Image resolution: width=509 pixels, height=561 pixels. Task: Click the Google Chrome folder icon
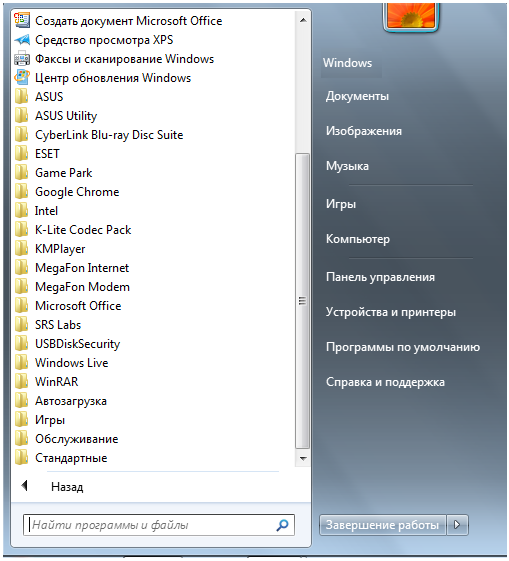pyautogui.click(x=22, y=191)
